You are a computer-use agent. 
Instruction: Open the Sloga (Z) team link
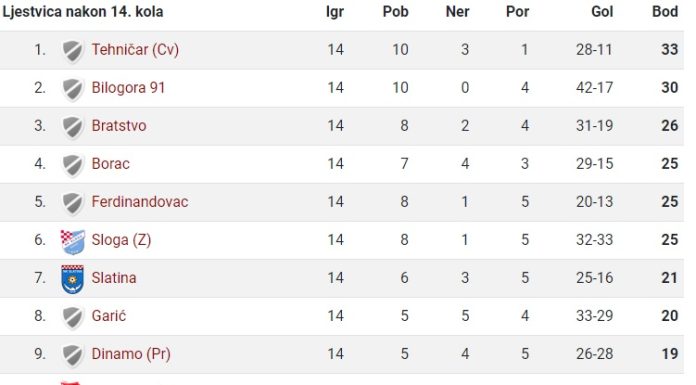tap(121, 240)
